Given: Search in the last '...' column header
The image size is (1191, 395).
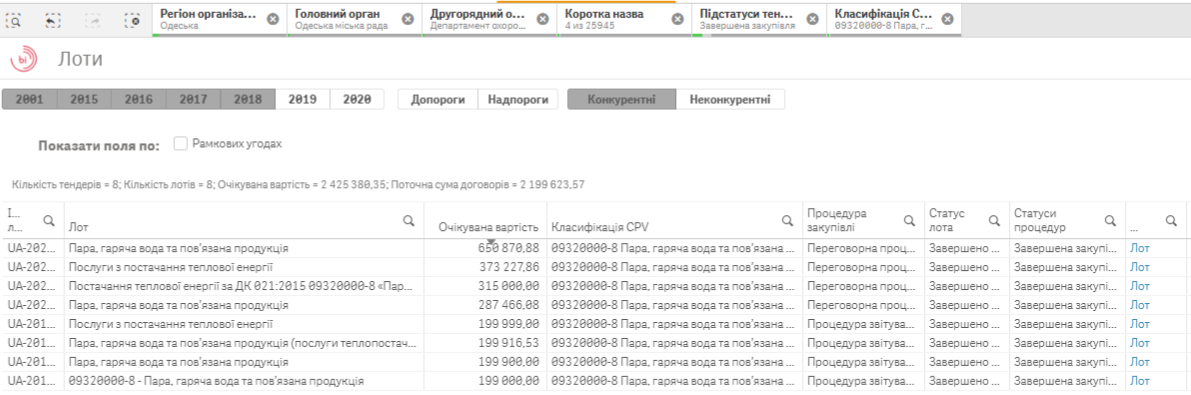Looking at the screenshot, I should click(1170, 220).
